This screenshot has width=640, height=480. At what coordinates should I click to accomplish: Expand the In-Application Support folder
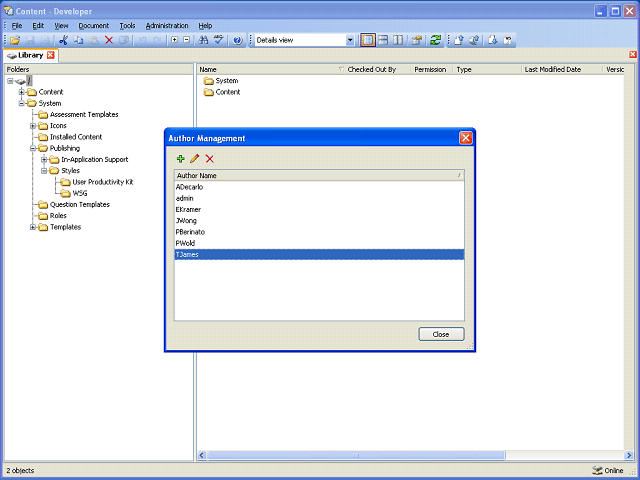click(x=44, y=160)
